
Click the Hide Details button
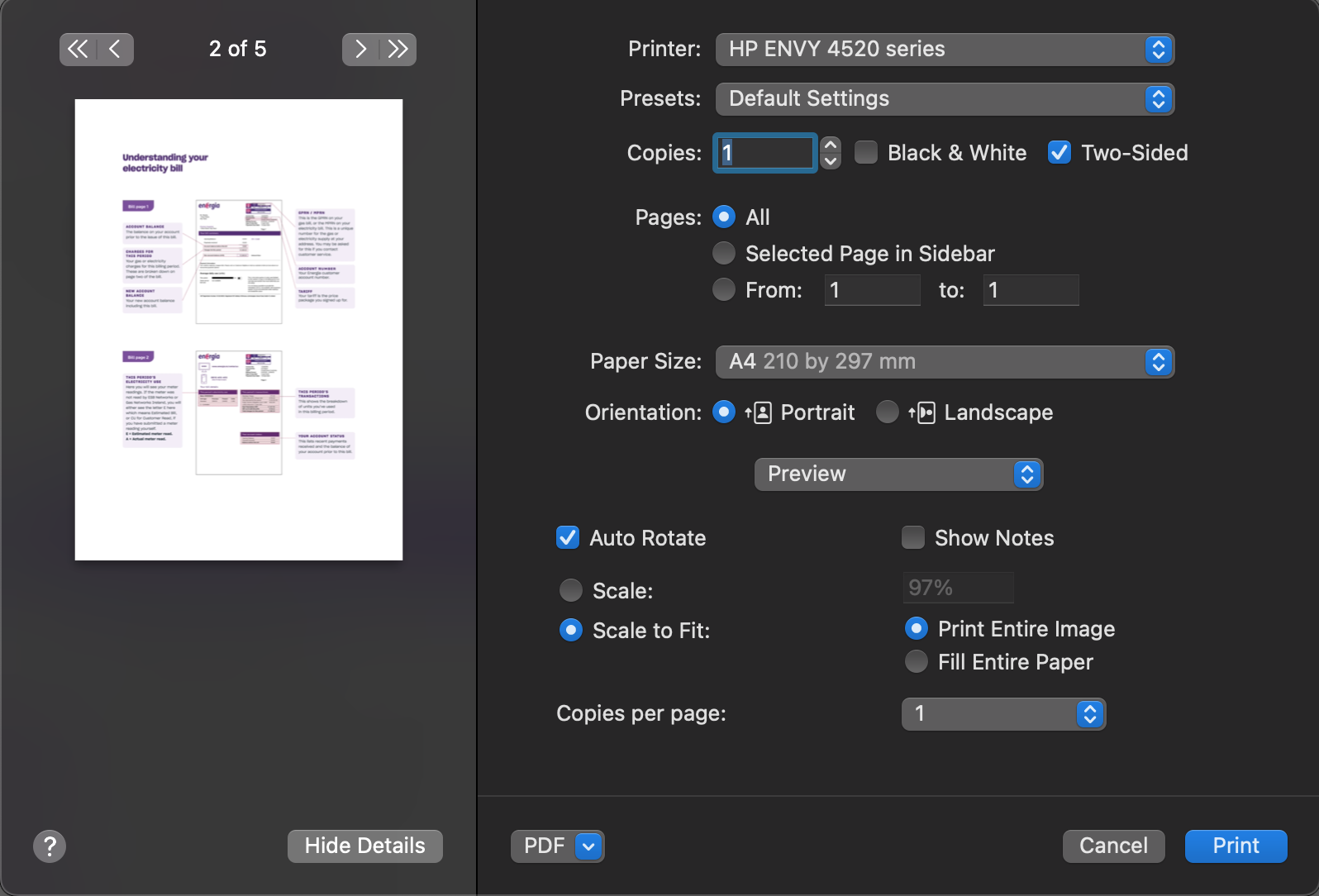click(364, 846)
